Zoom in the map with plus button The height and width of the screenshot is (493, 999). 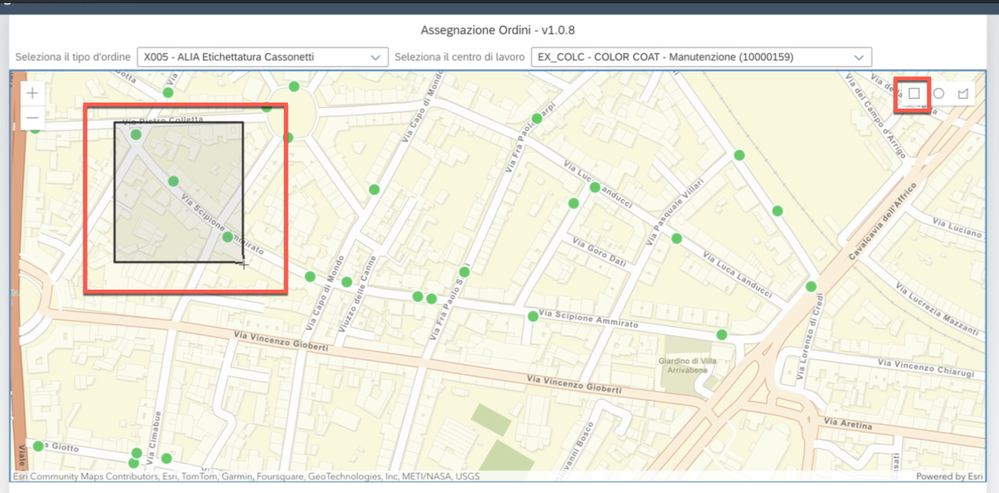click(x=32, y=94)
